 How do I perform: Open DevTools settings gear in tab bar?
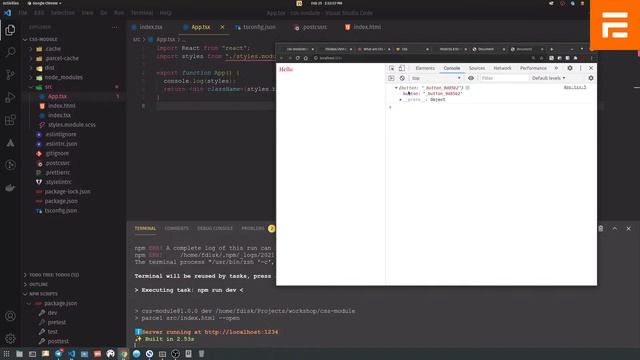[x=570, y=68]
